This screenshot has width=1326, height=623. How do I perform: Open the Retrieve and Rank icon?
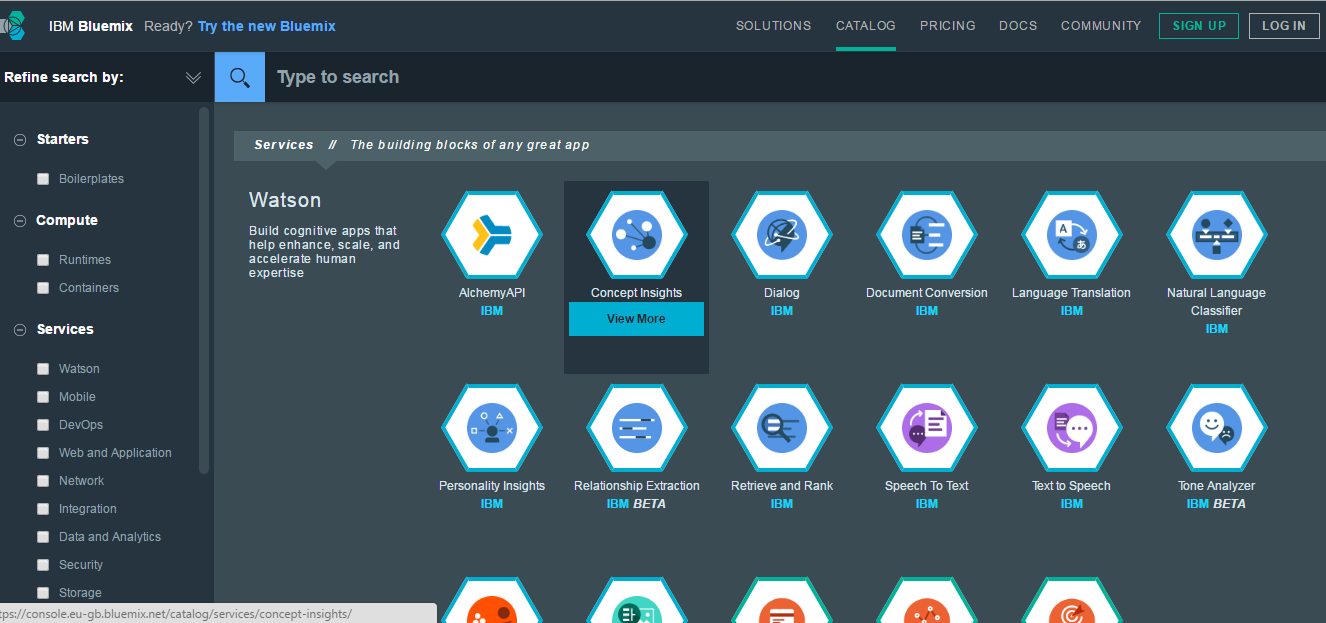(x=782, y=428)
